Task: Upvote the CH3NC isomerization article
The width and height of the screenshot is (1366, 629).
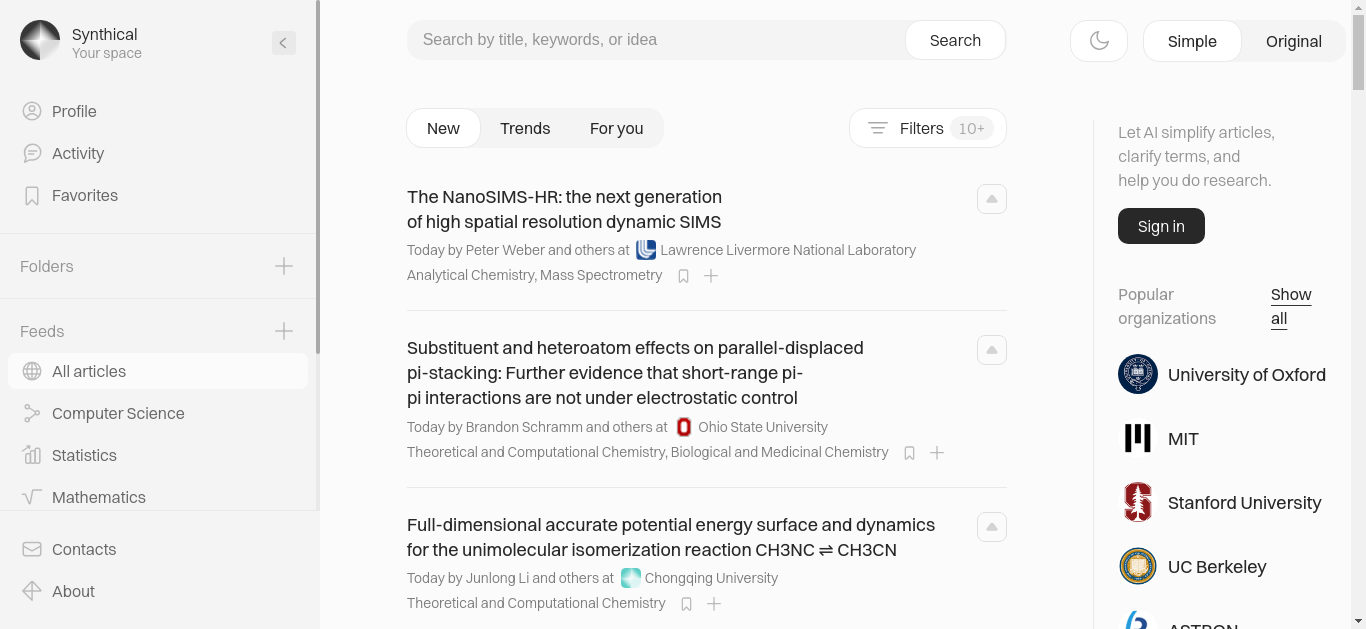Action: tap(992, 527)
